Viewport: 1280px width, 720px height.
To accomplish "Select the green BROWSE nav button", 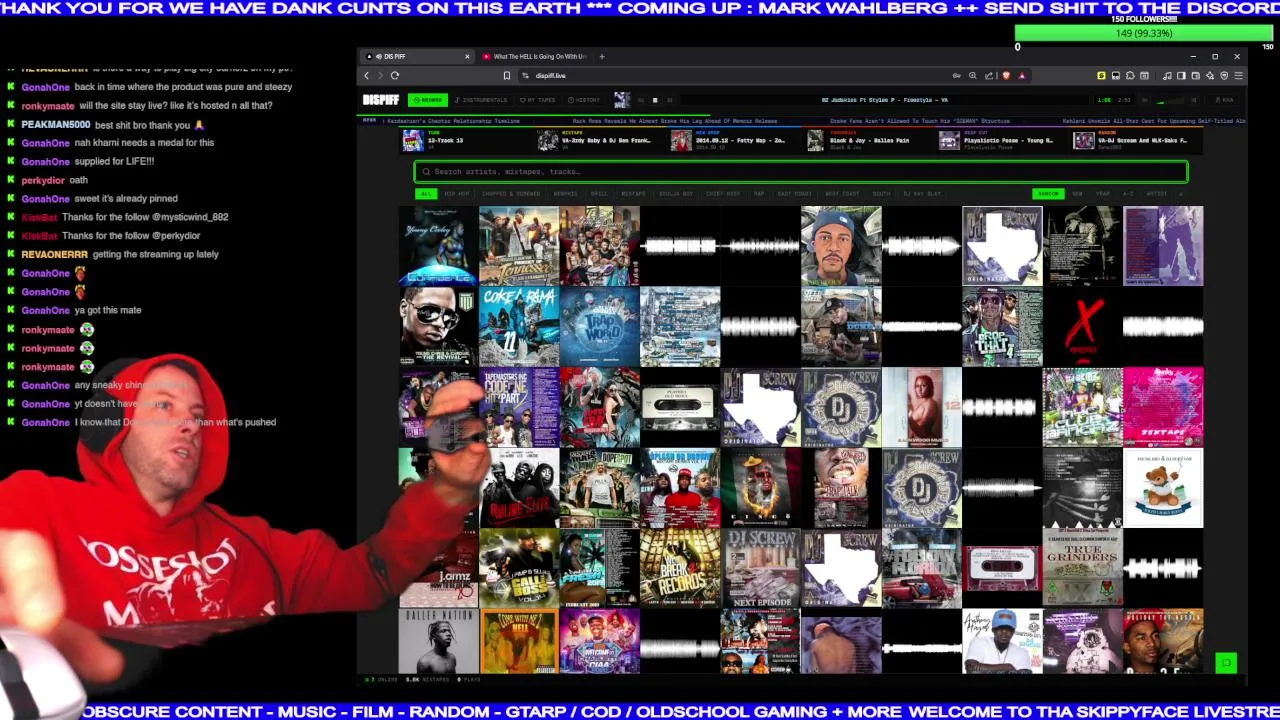I will click(x=428, y=100).
